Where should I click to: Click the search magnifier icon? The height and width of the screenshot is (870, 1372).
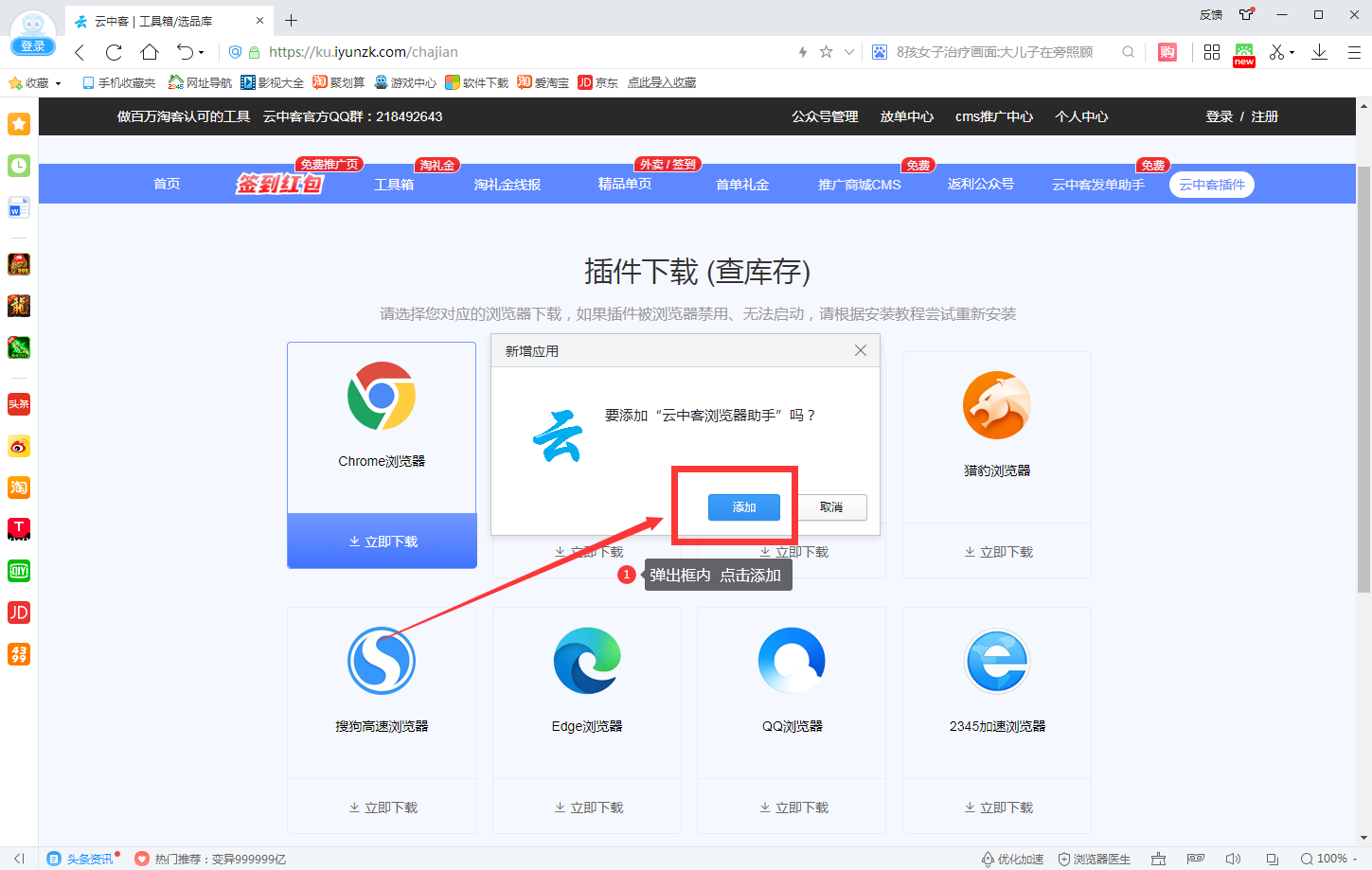click(x=1129, y=52)
